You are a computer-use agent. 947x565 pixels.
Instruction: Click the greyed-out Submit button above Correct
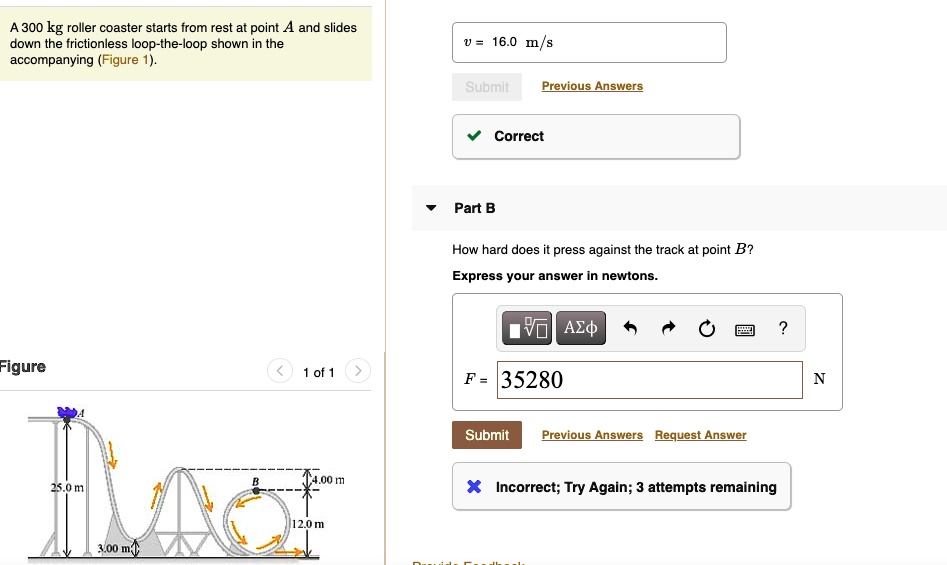click(487, 87)
